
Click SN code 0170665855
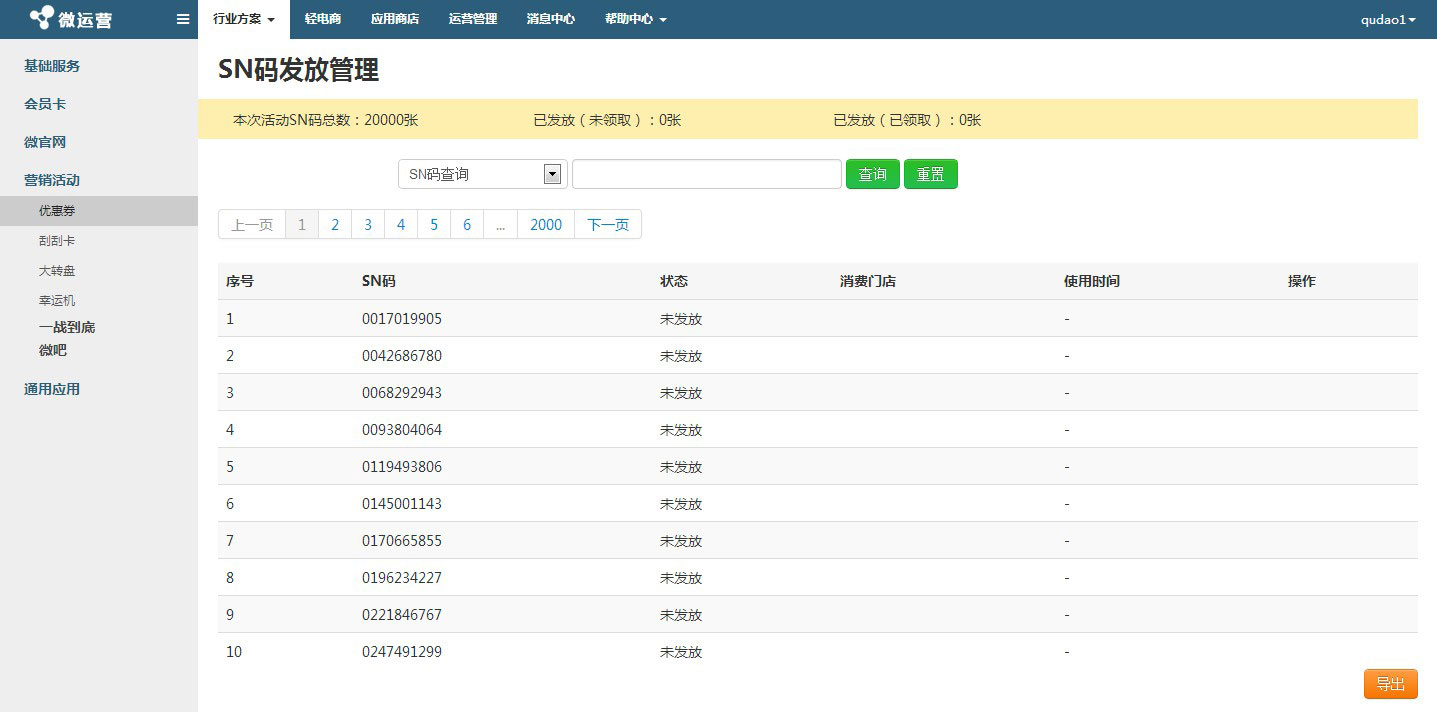tap(402, 541)
